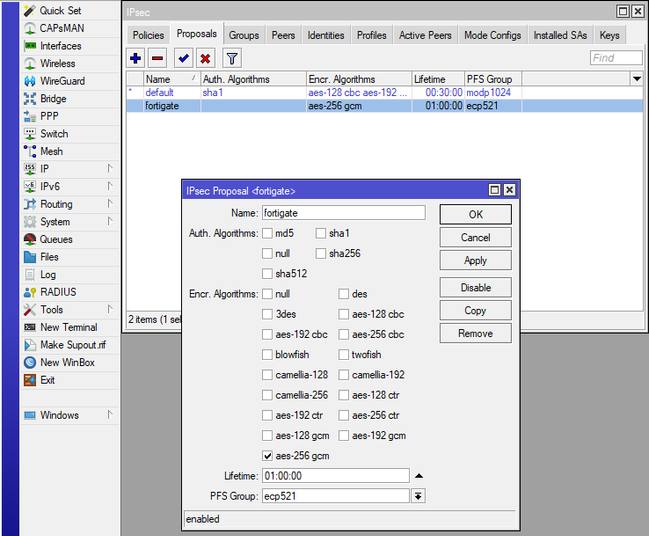Image resolution: width=649 pixels, height=536 pixels.
Task: Click the red X disable icon
Action: pos(205,59)
